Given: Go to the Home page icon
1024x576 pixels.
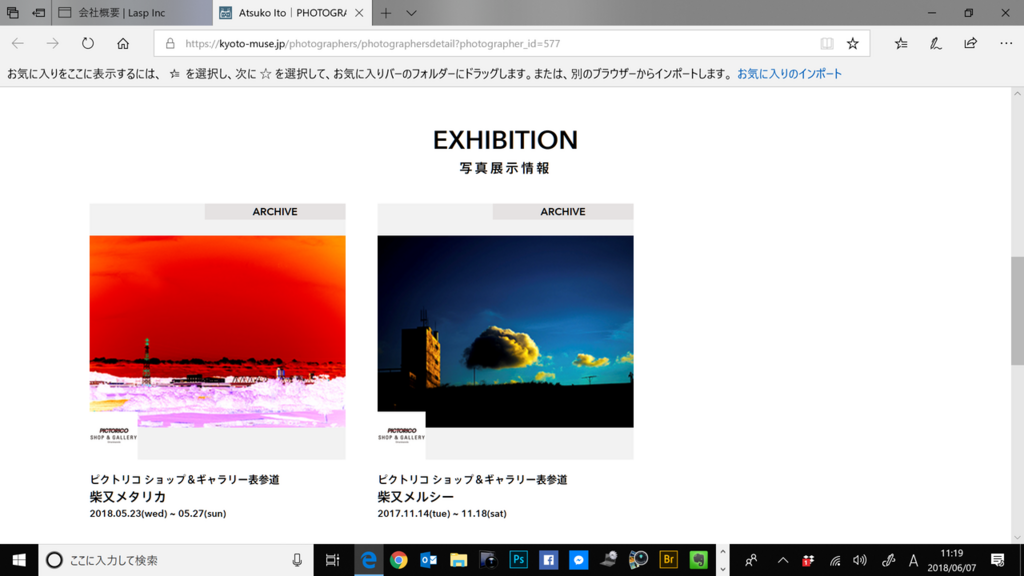Looking at the screenshot, I should [123, 44].
